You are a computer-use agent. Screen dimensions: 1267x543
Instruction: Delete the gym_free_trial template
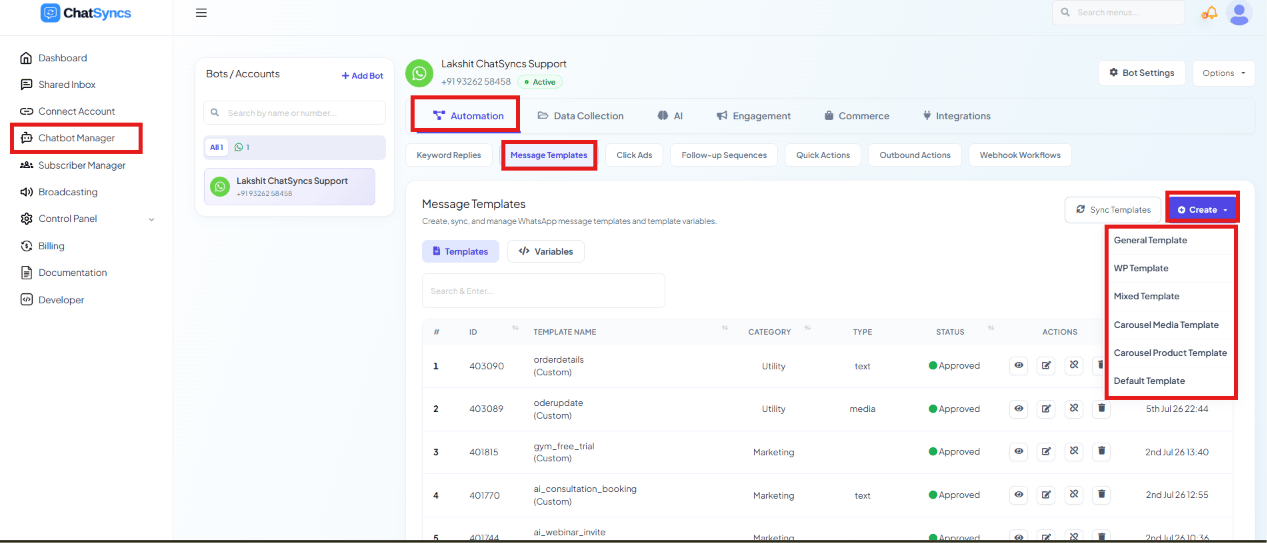[1101, 452]
